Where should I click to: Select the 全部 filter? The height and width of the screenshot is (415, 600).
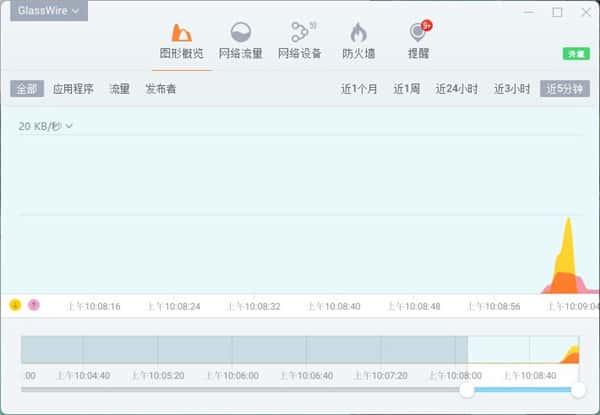26,89
